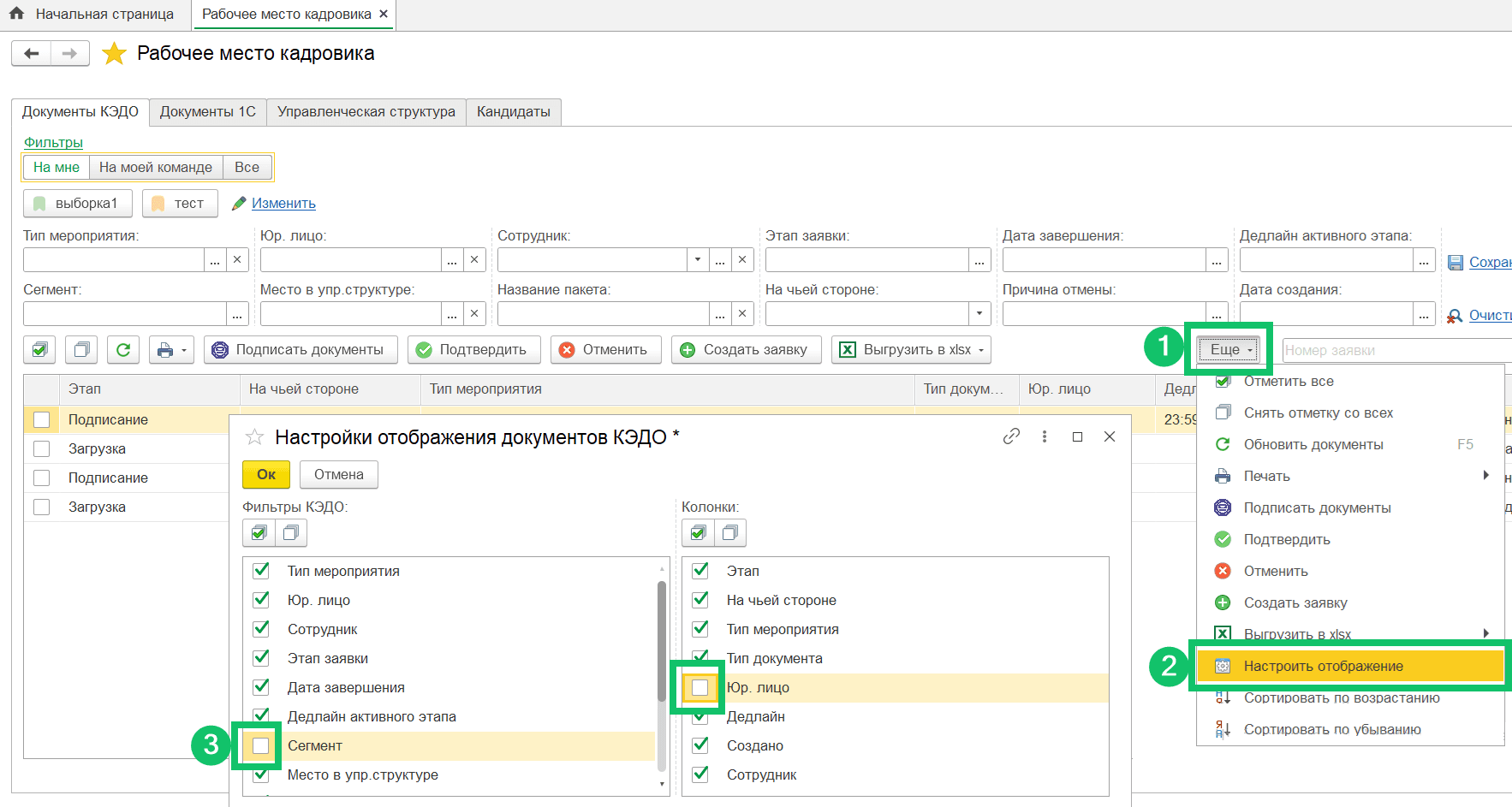The image size is (1512, 807).
Task: Click ellipsis button of Этап заявки field
Action: (979, 259)
